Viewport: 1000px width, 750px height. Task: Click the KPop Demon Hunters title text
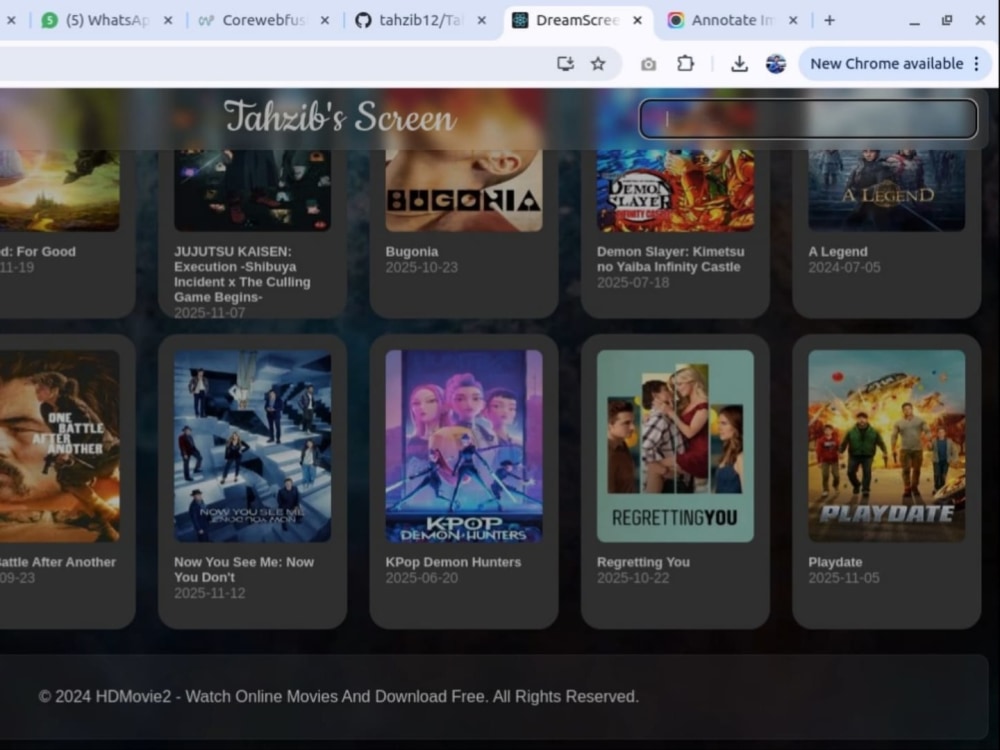point(453,562)
